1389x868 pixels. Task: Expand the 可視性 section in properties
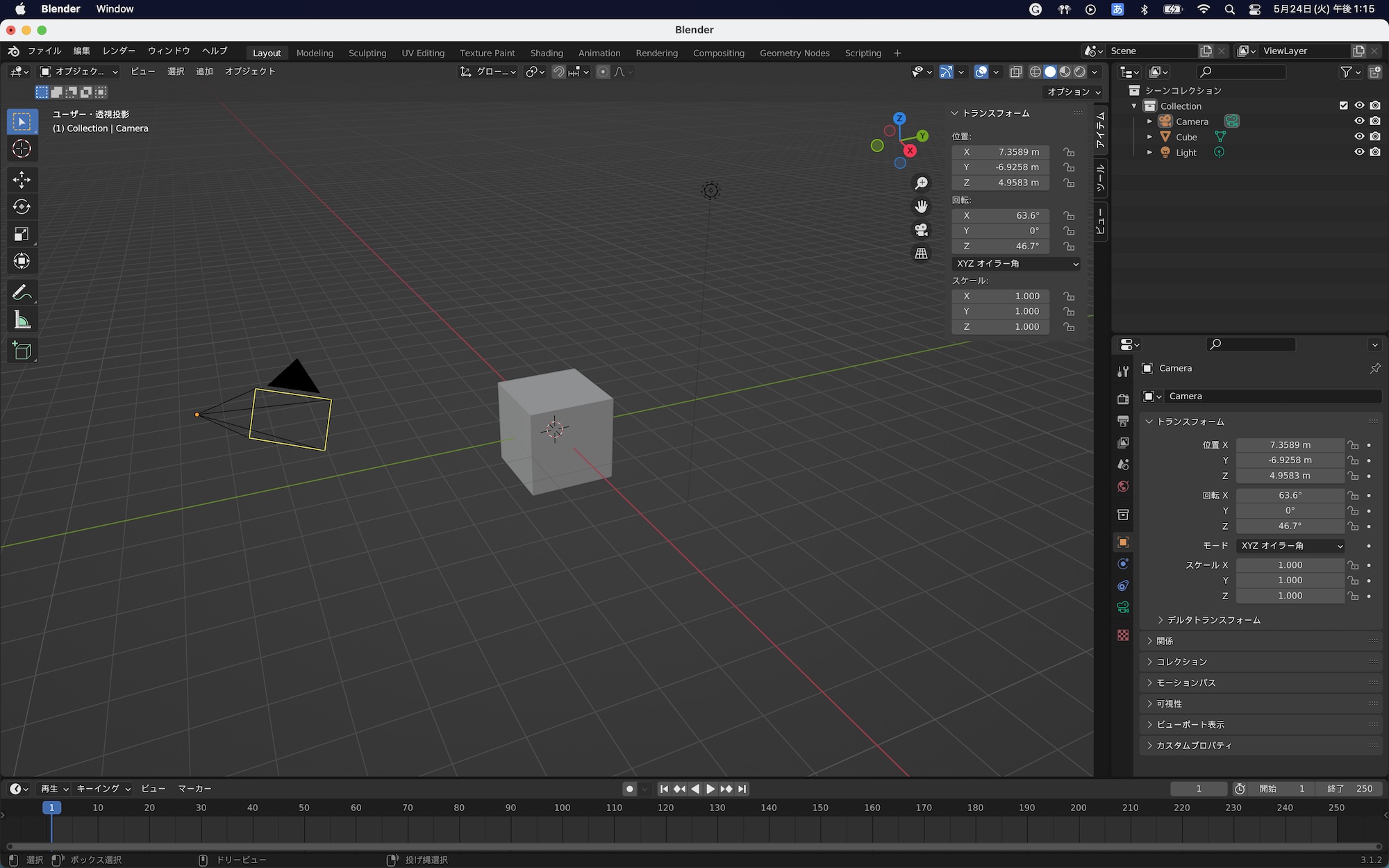1170,703
